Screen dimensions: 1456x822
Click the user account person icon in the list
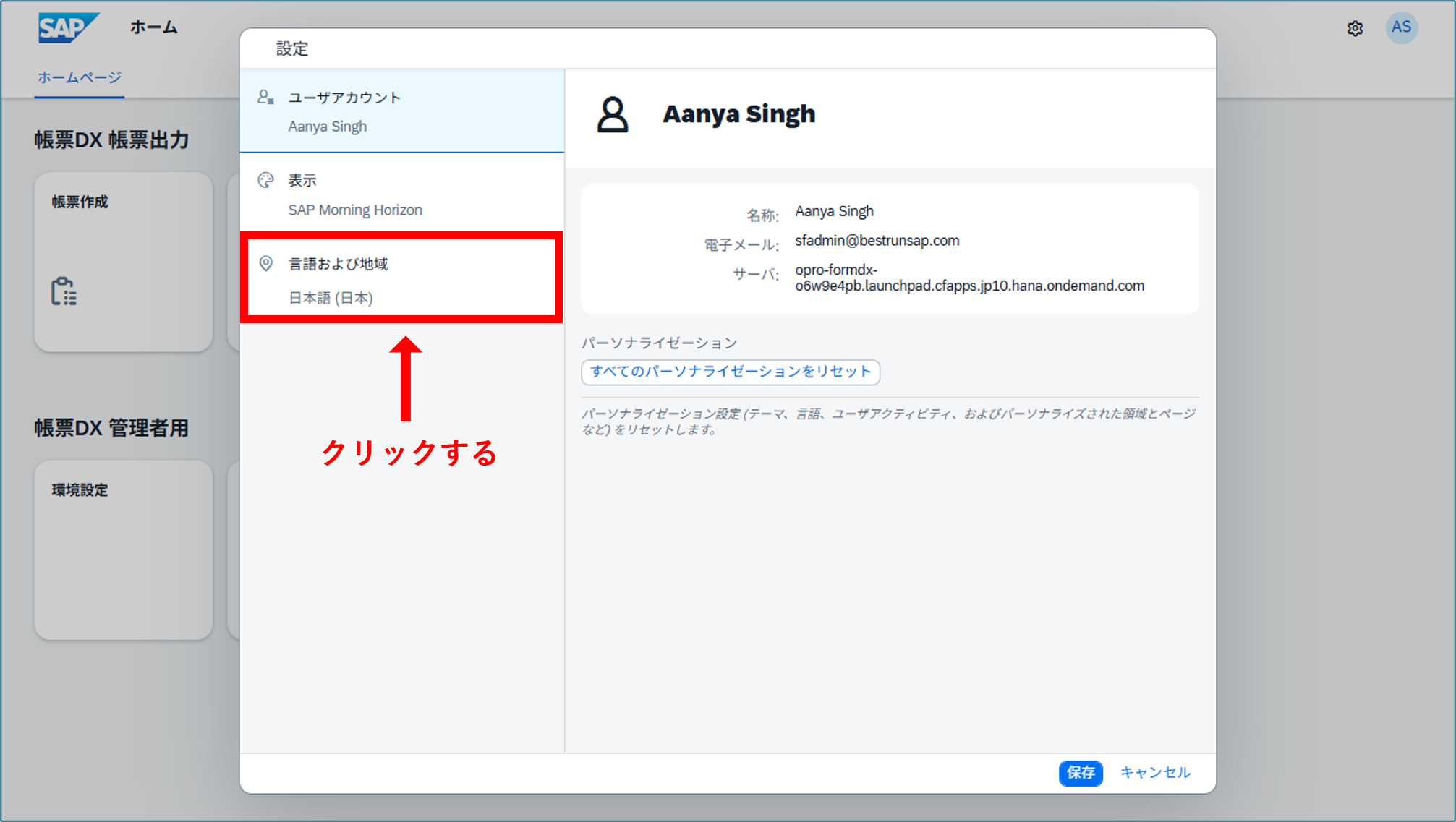[x=265, y=97]
